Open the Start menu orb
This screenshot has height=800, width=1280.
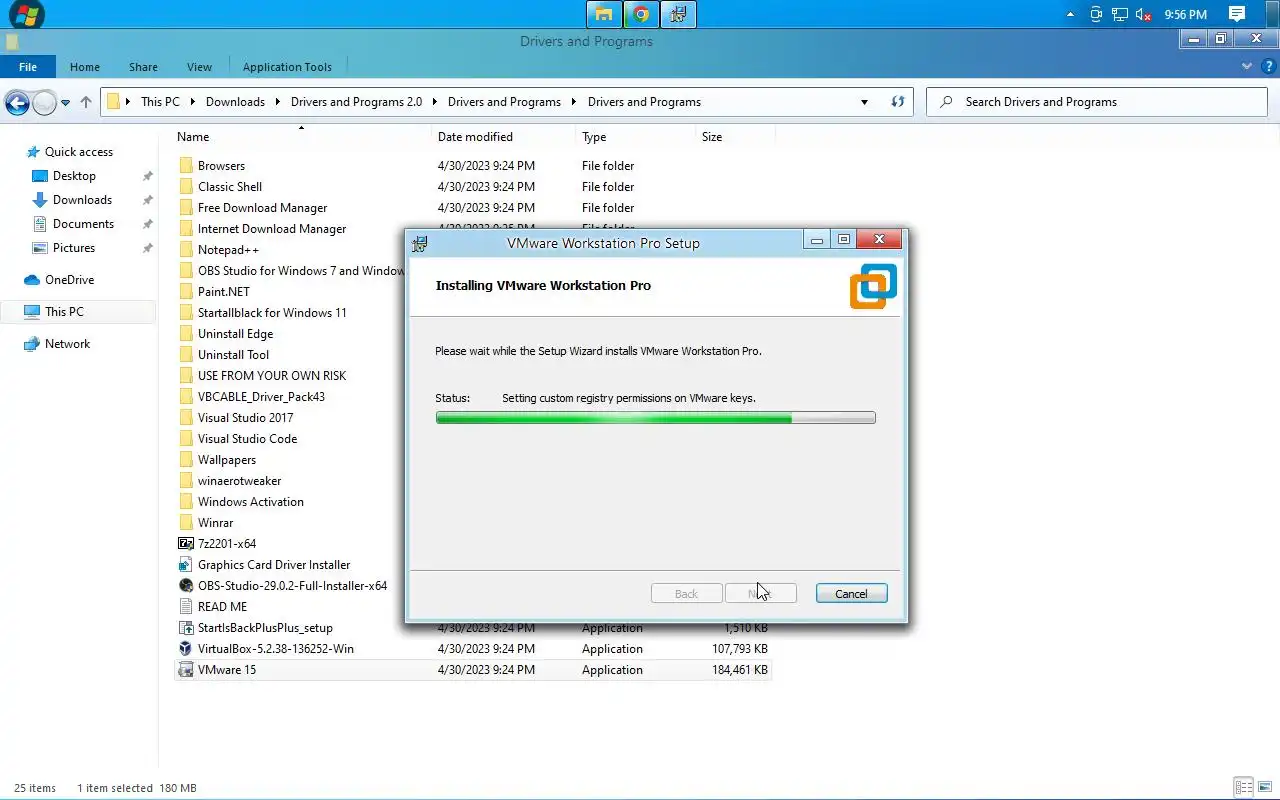coord(26,14)
